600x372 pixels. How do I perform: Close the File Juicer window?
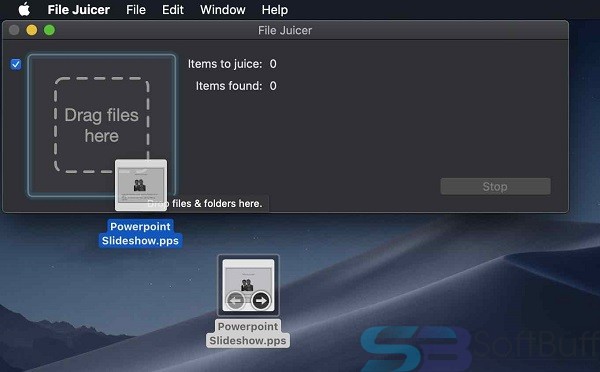pyautogui.click(x=14, y=30)
